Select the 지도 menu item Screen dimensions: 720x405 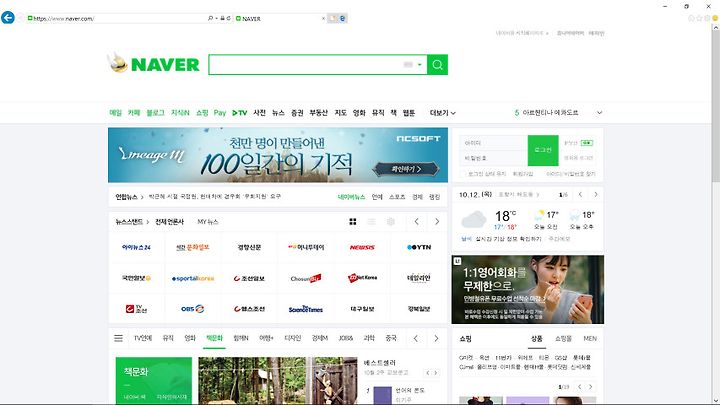(x=340, y=112)
